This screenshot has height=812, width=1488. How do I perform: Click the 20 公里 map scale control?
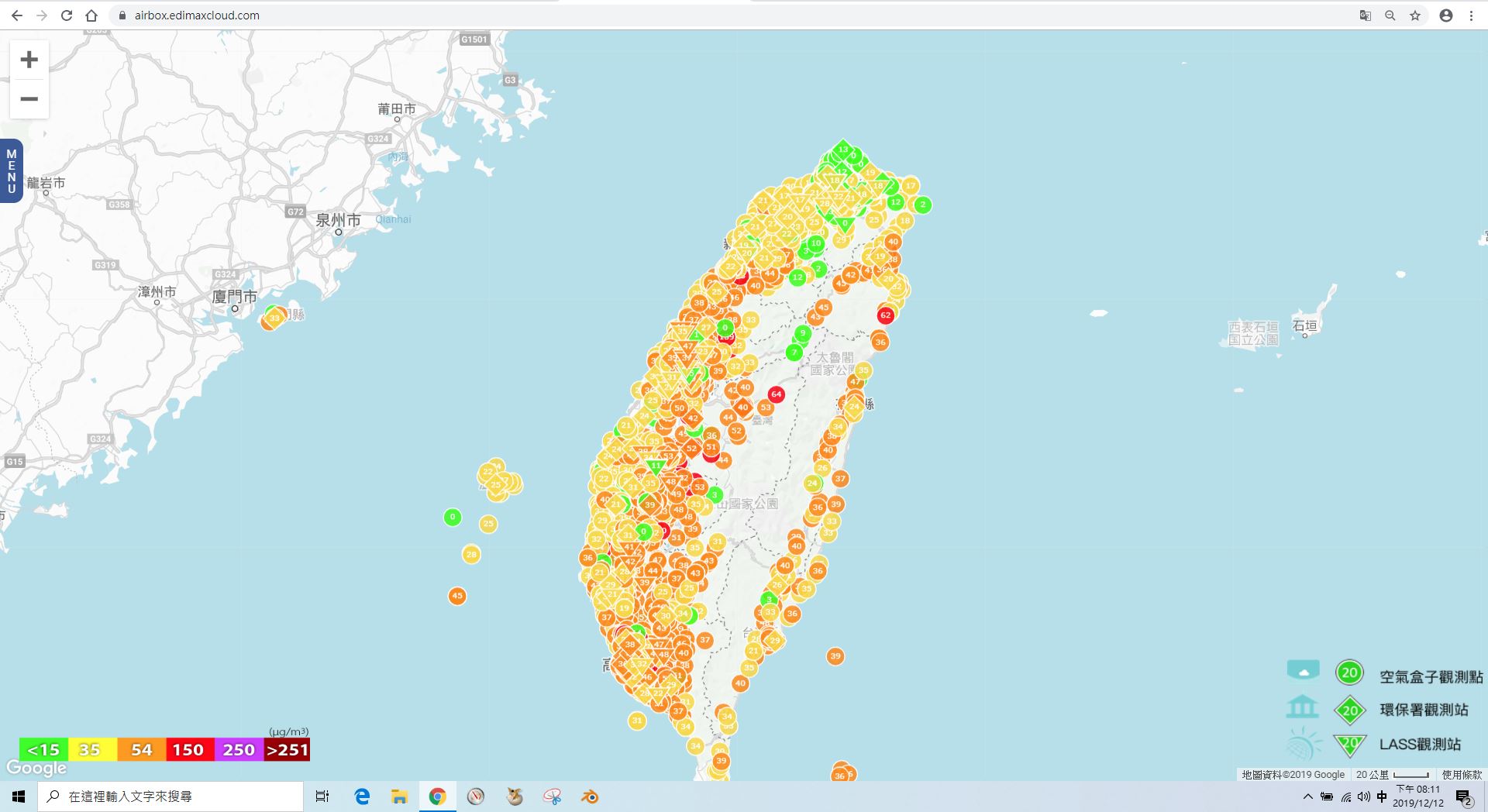coord(1393,774)
